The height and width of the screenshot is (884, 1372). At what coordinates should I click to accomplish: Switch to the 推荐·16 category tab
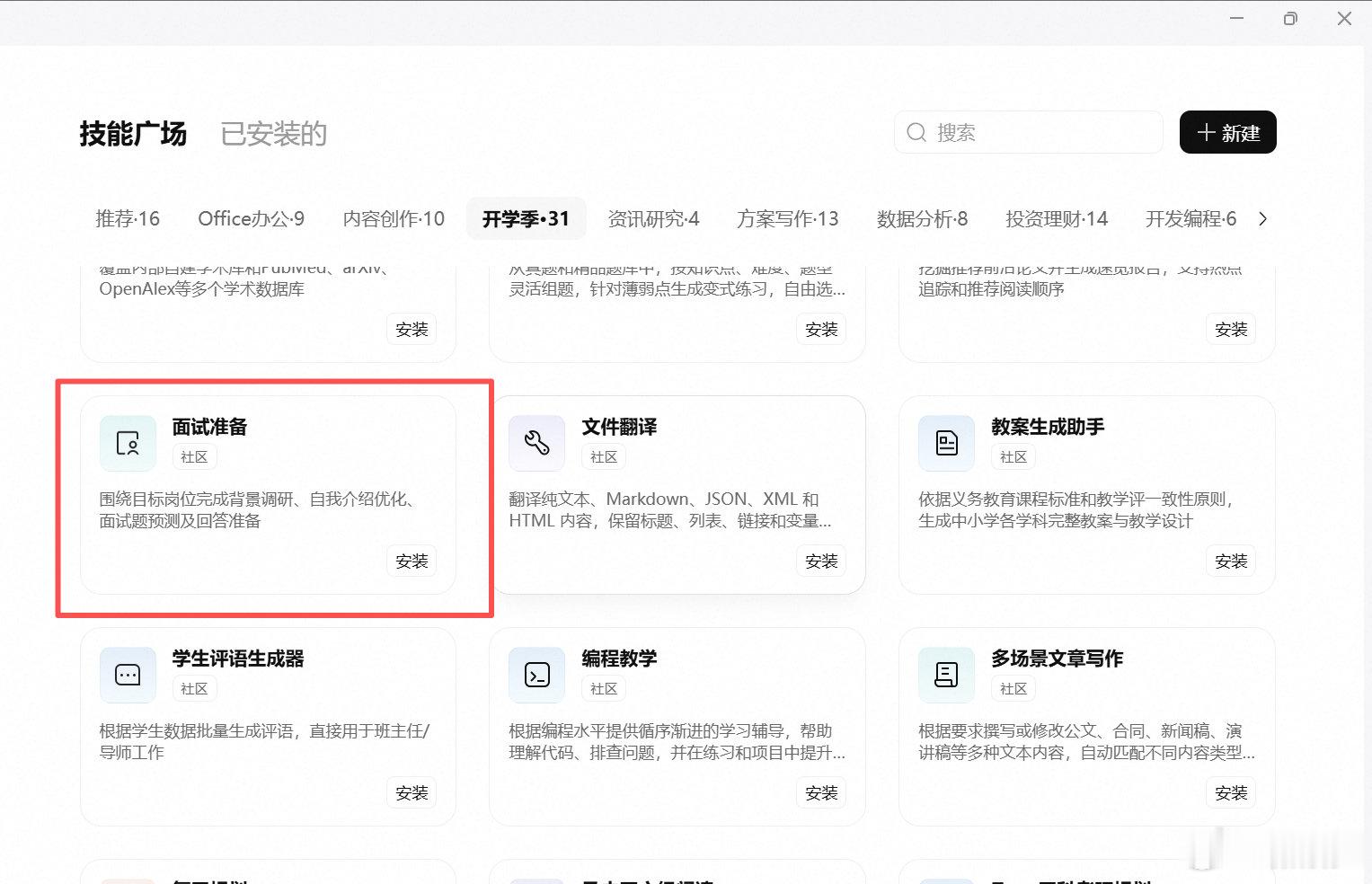point(128,219)
